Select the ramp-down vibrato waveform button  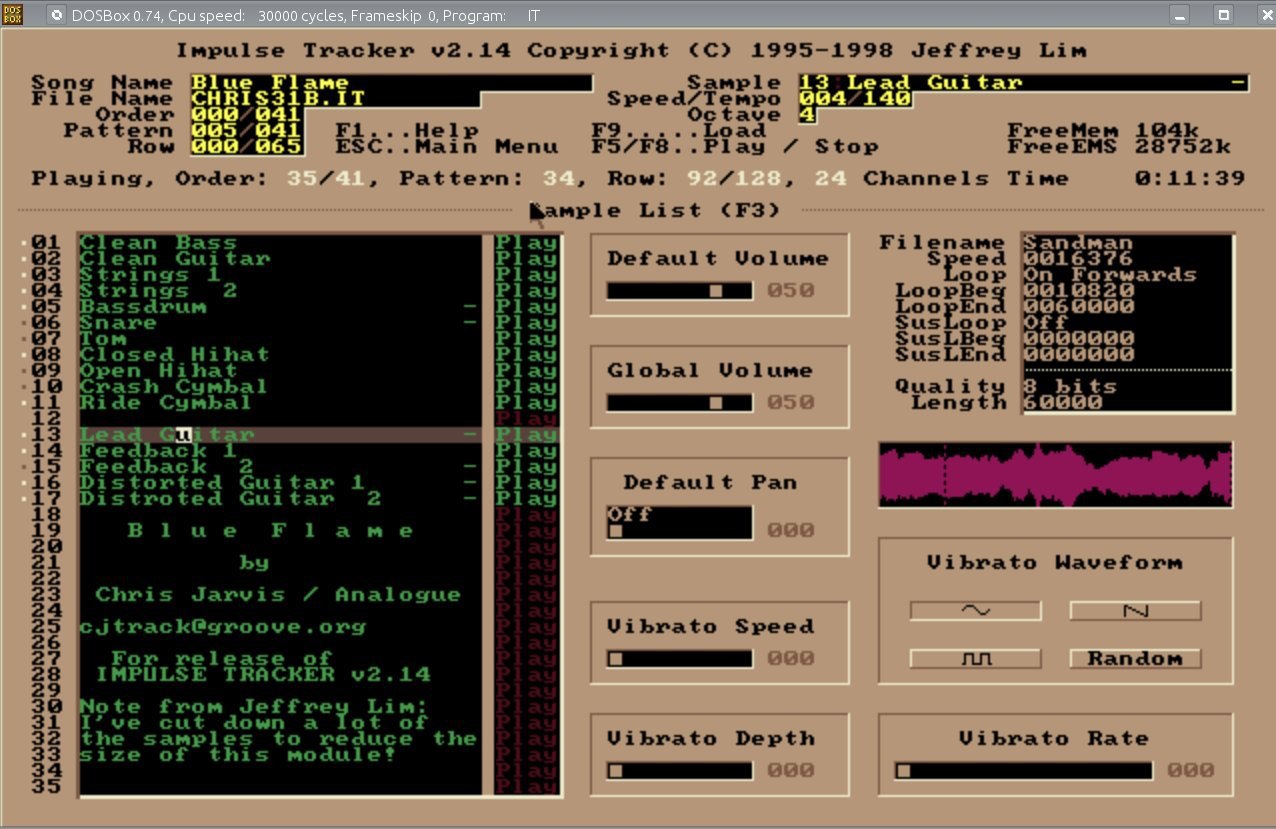click(1135, 610)
